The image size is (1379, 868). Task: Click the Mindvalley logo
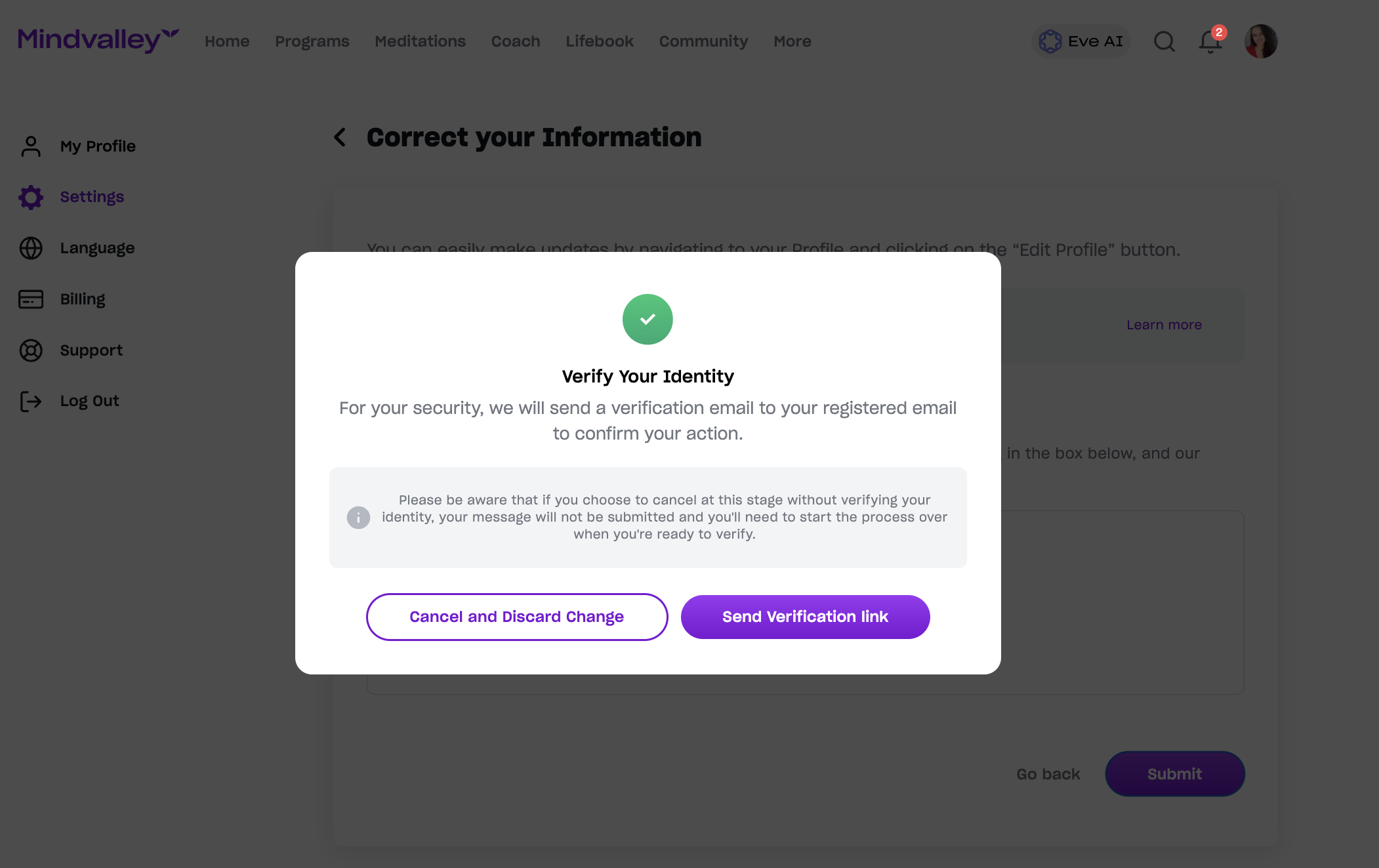[98, 40]
